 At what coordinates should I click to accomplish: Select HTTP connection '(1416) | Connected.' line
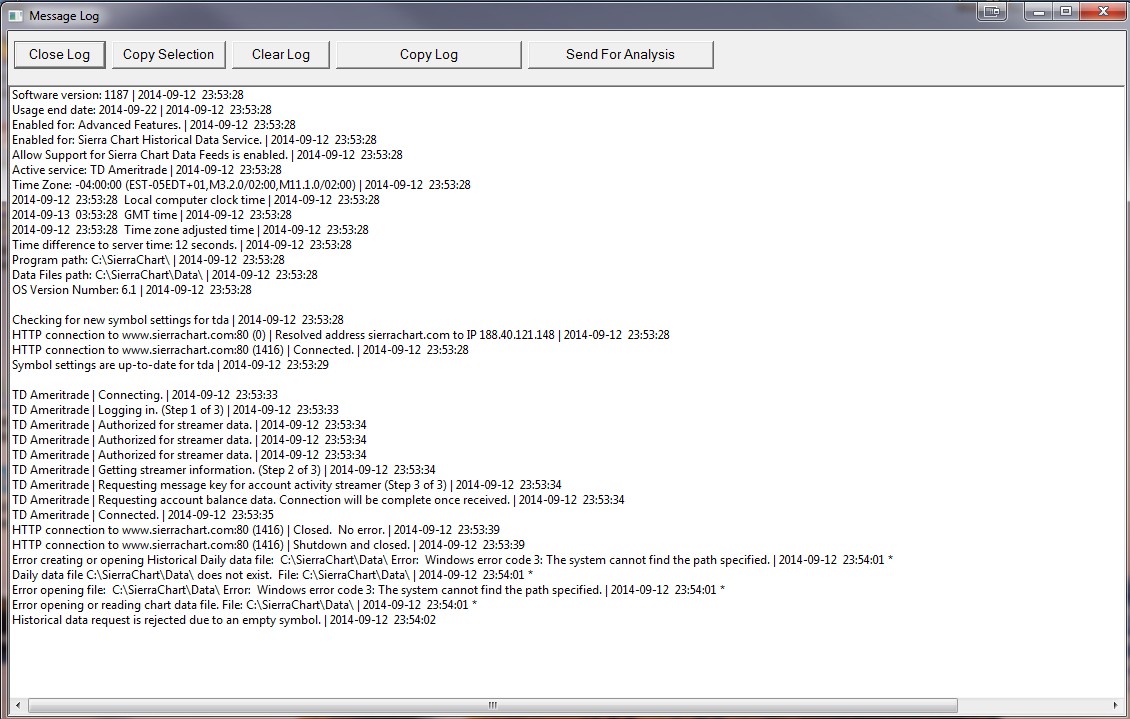pos(240,352)
